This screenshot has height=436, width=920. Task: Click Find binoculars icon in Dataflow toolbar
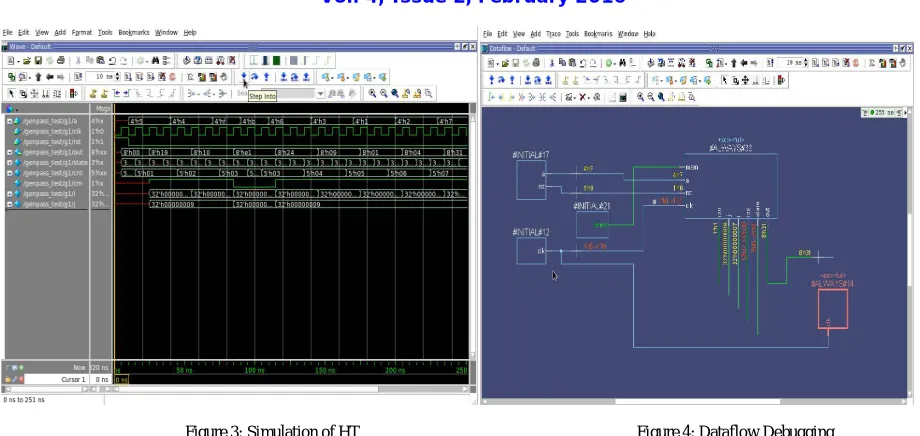coord(623,63)
